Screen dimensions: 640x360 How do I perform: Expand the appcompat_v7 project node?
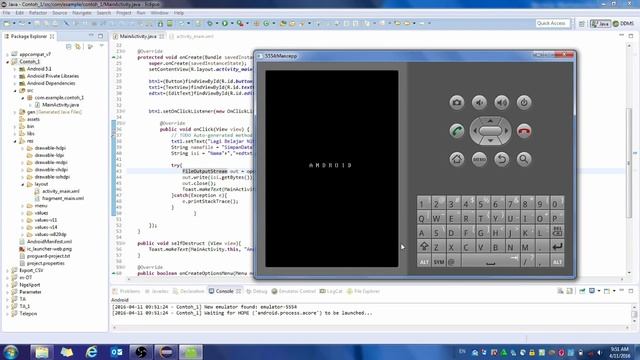[8, 55]
